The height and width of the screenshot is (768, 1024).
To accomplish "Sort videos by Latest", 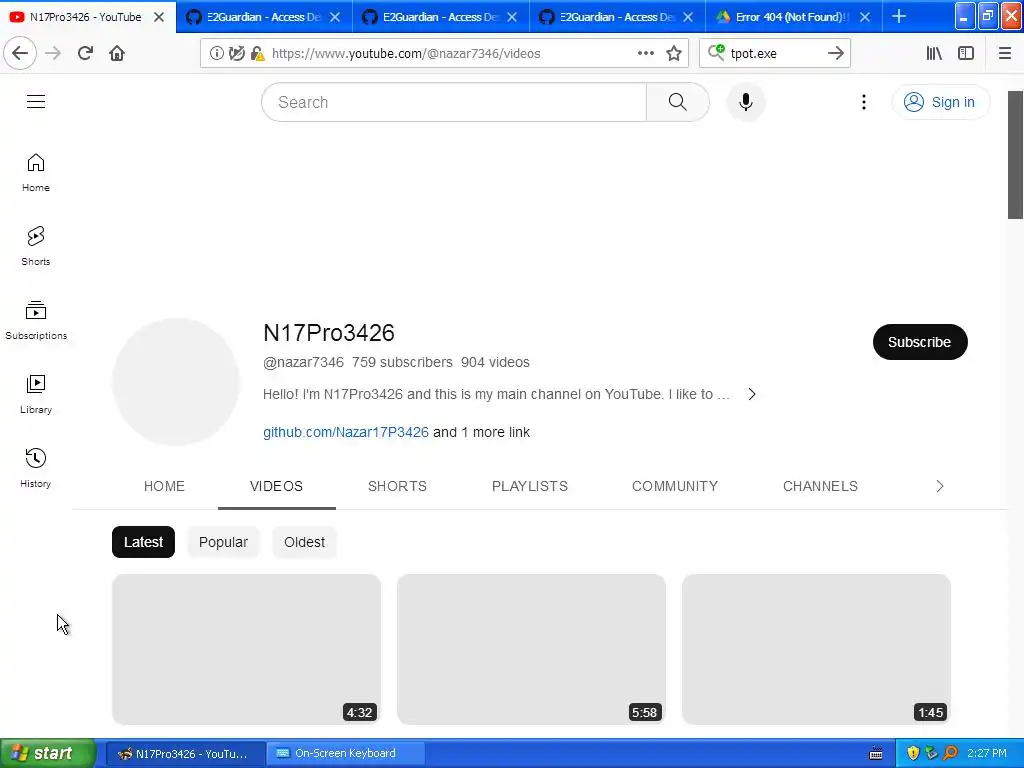I will pyautogui.click(x=143, y=542).
